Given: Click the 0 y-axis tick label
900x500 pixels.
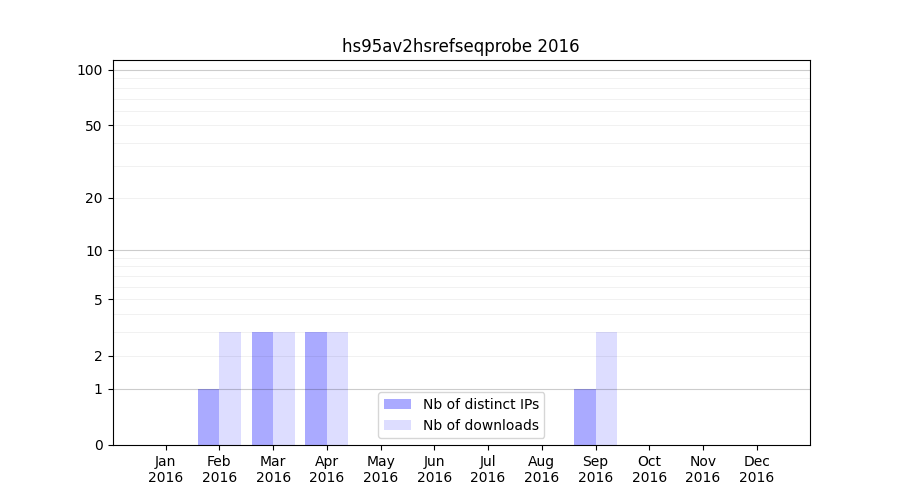Looking at the screenshot, I should [98, 445].
